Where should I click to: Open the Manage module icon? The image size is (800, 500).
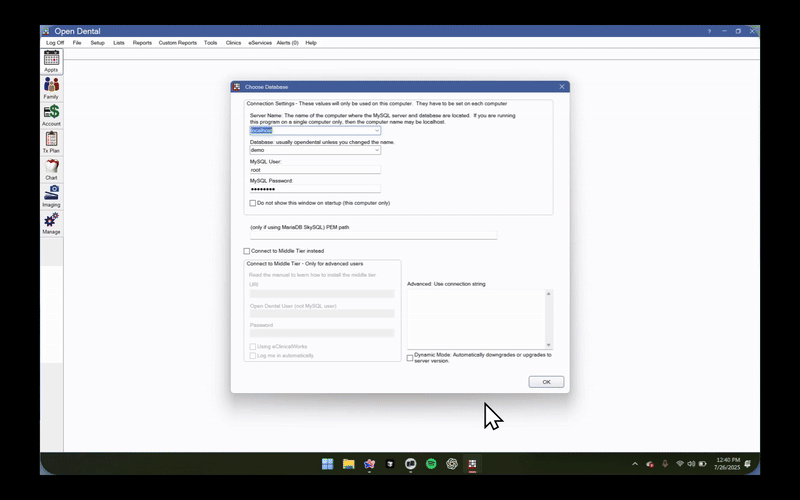tap(51, 221)
